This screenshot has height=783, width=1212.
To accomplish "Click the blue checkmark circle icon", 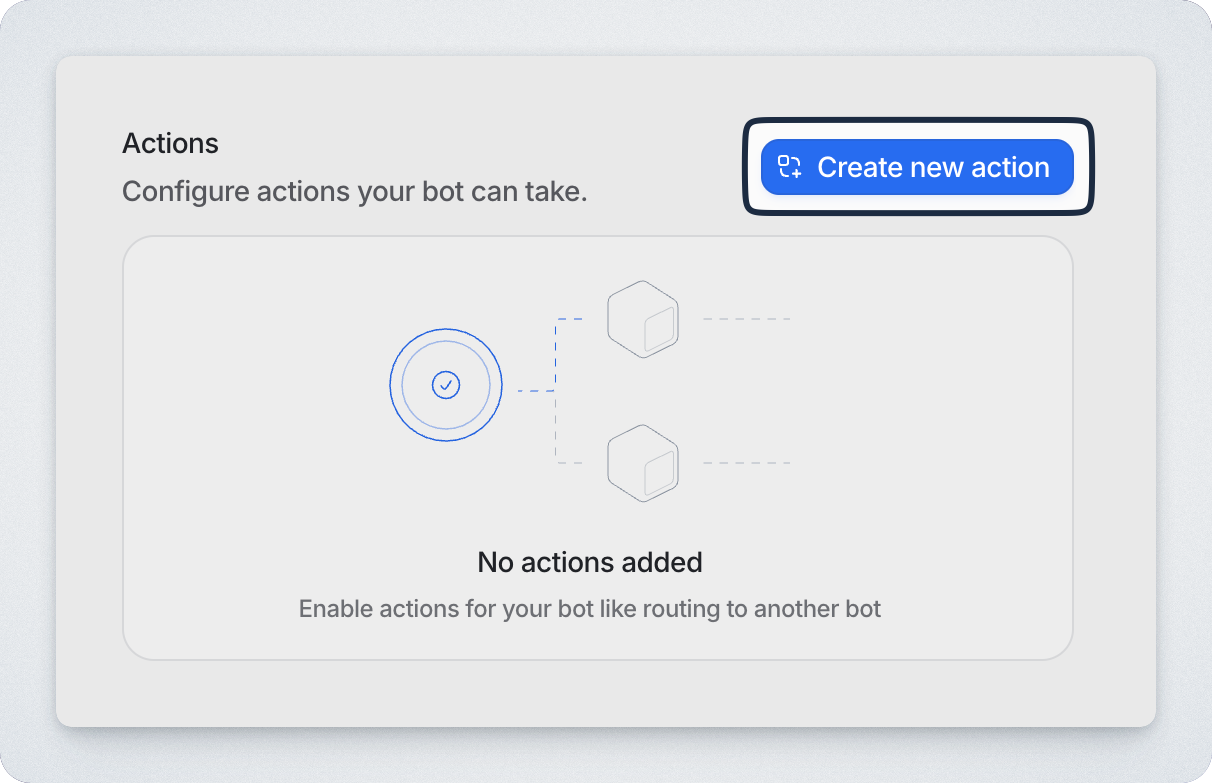I will 446,385.
